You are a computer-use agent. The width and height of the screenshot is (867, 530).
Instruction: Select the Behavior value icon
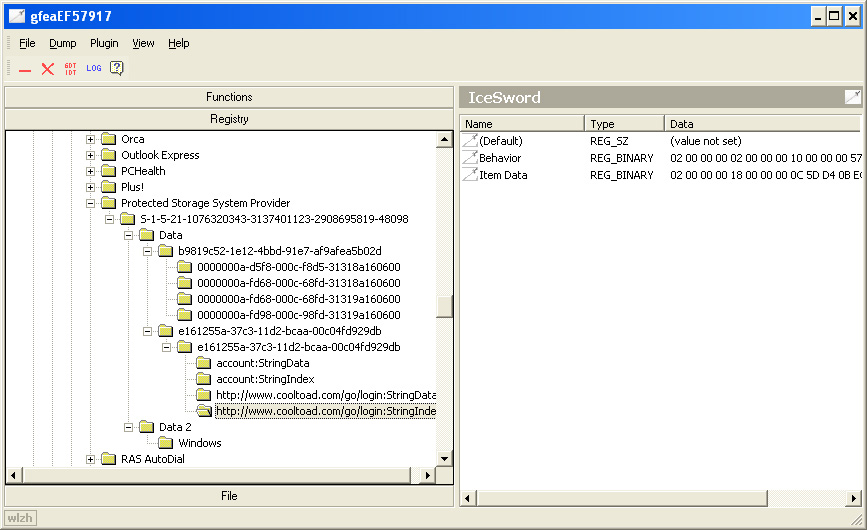(x=470, y=158)
